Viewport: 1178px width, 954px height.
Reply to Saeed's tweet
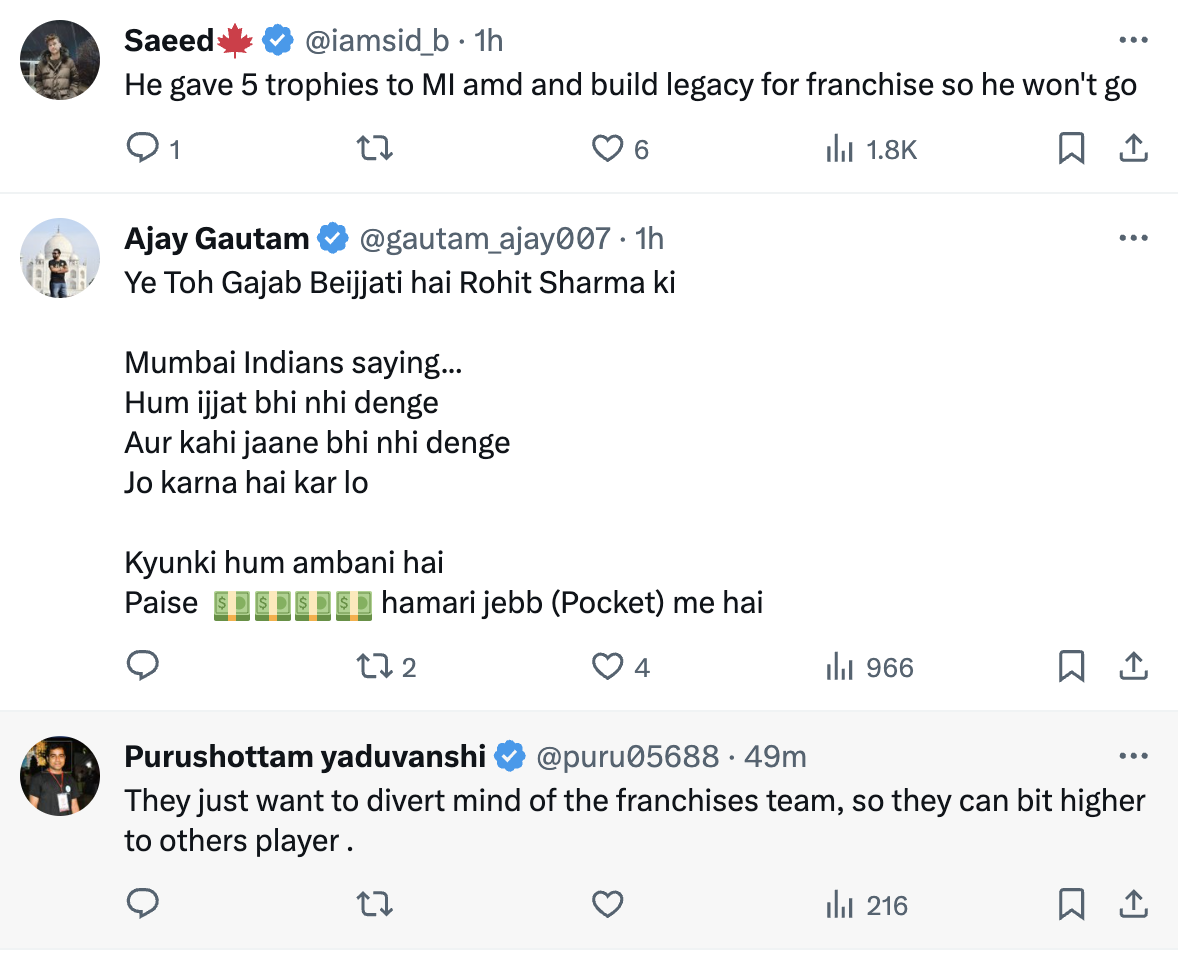(x=143, y=149)
